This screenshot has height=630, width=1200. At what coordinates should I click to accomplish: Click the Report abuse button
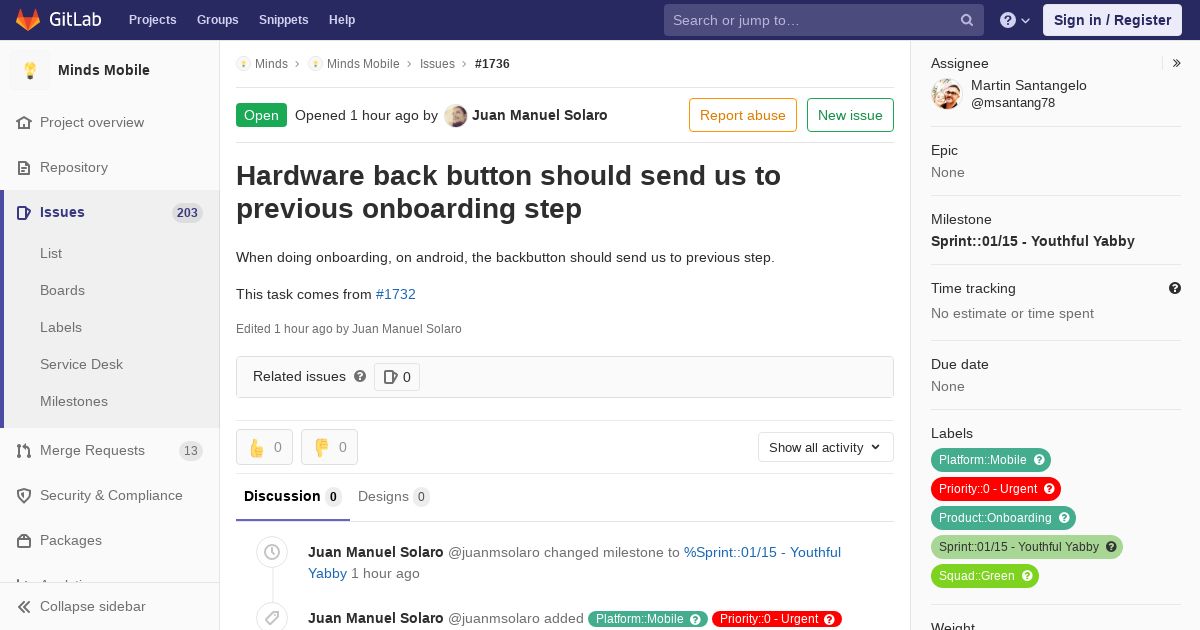tap(743, 115)
